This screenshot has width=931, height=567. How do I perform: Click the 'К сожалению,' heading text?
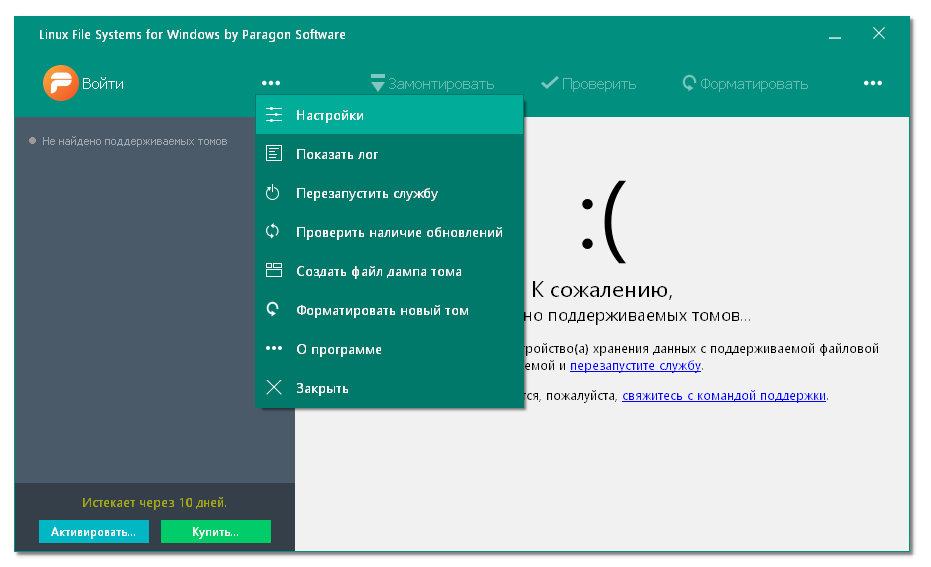click(x=602, y=290)
